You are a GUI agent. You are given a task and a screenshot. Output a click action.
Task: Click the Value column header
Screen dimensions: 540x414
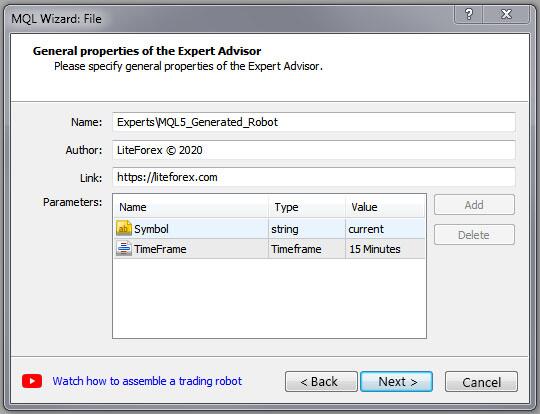385,207
